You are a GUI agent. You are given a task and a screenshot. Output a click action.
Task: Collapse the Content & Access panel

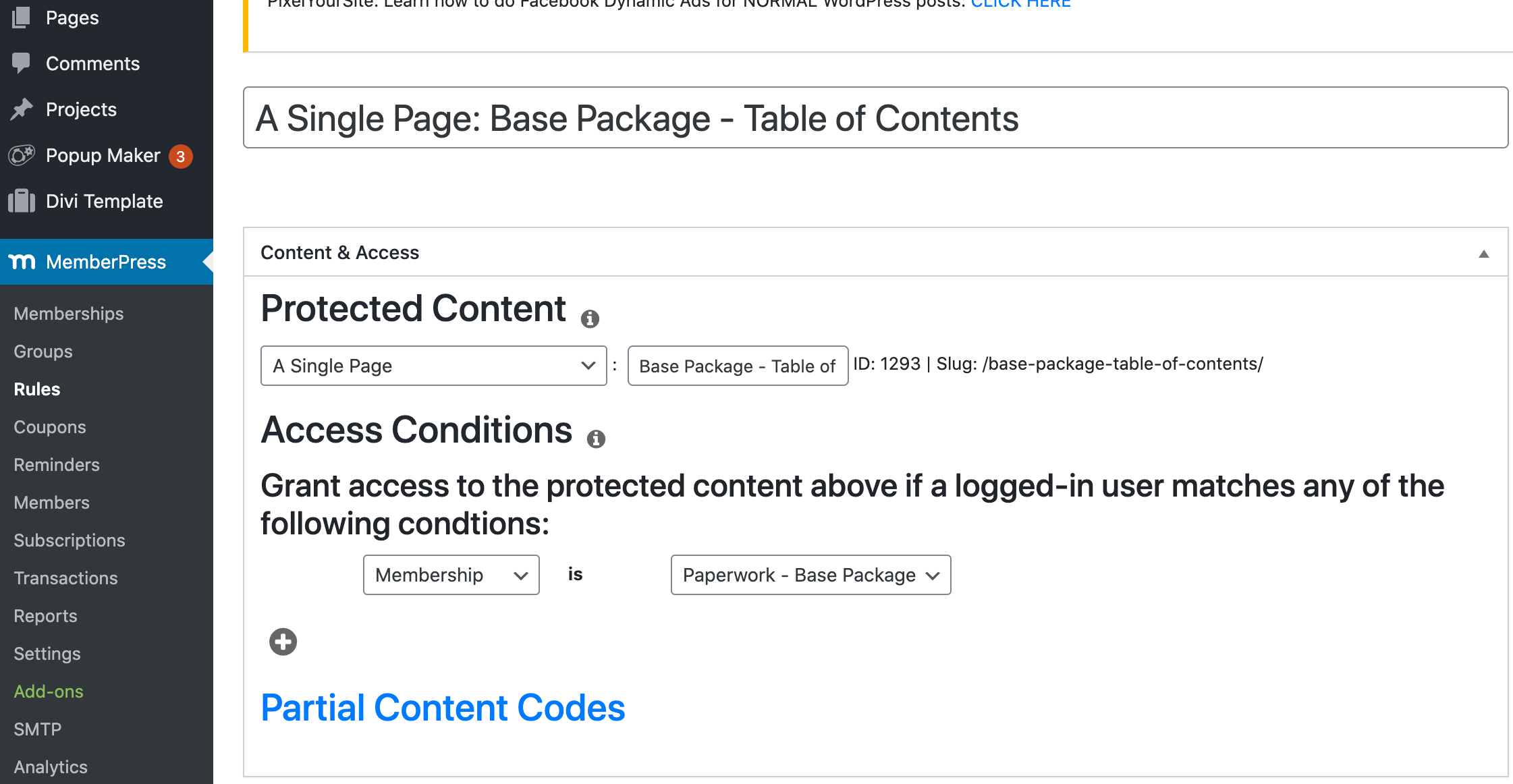pos(1483,254)
